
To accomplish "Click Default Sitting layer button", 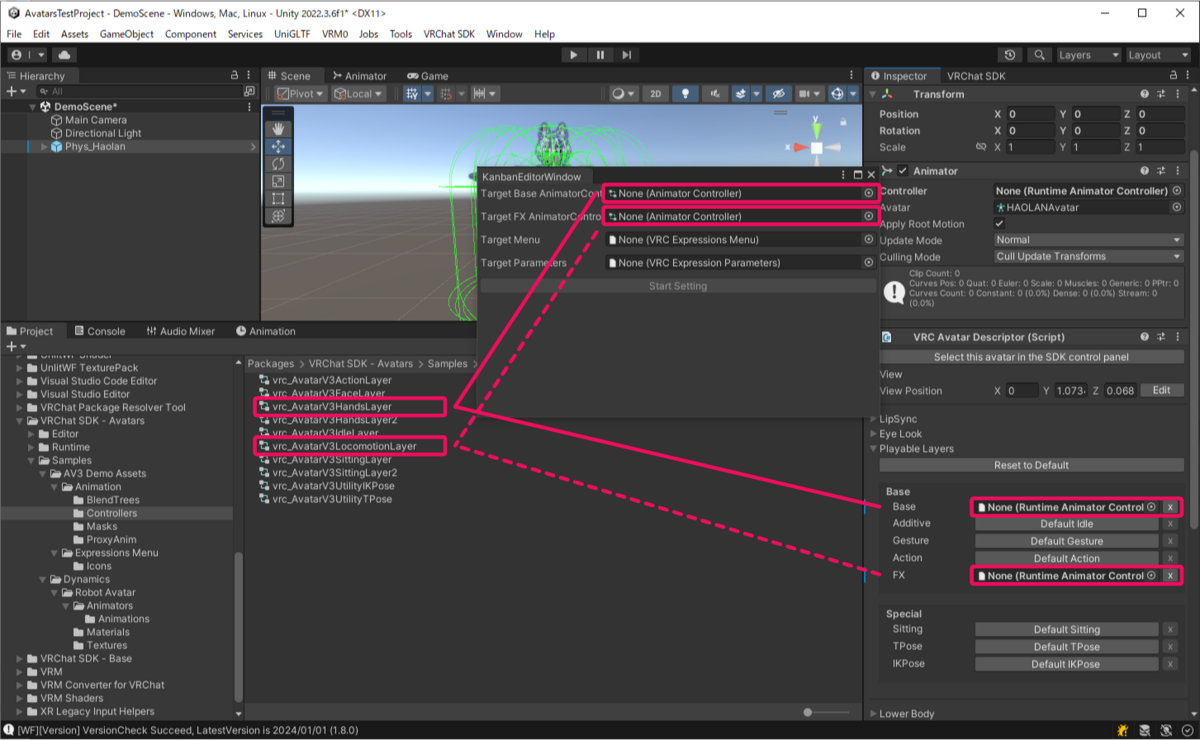I will coord(1066,630).
